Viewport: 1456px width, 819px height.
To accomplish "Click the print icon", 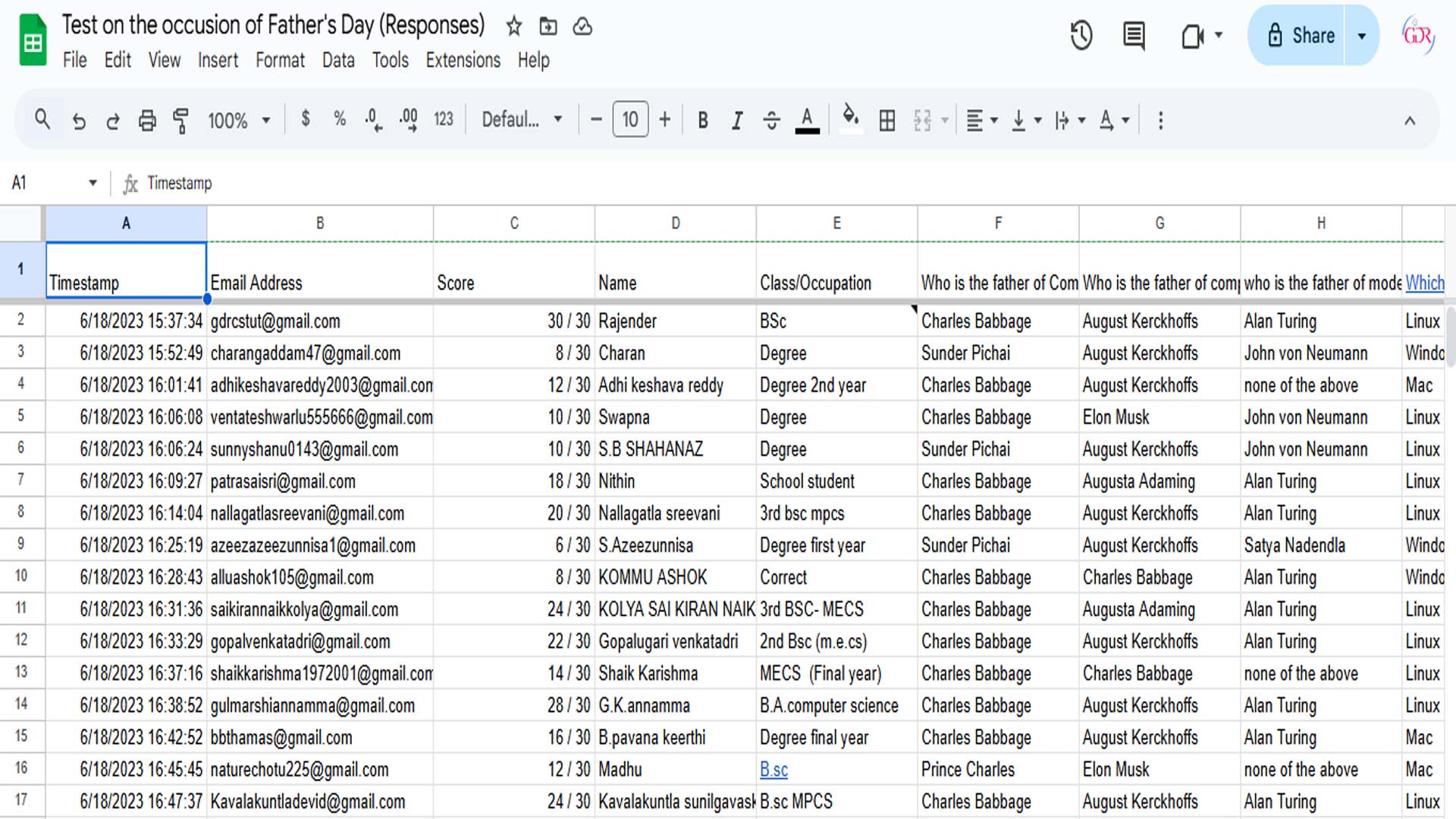I will pyautogui.click(x=147, y=121).
